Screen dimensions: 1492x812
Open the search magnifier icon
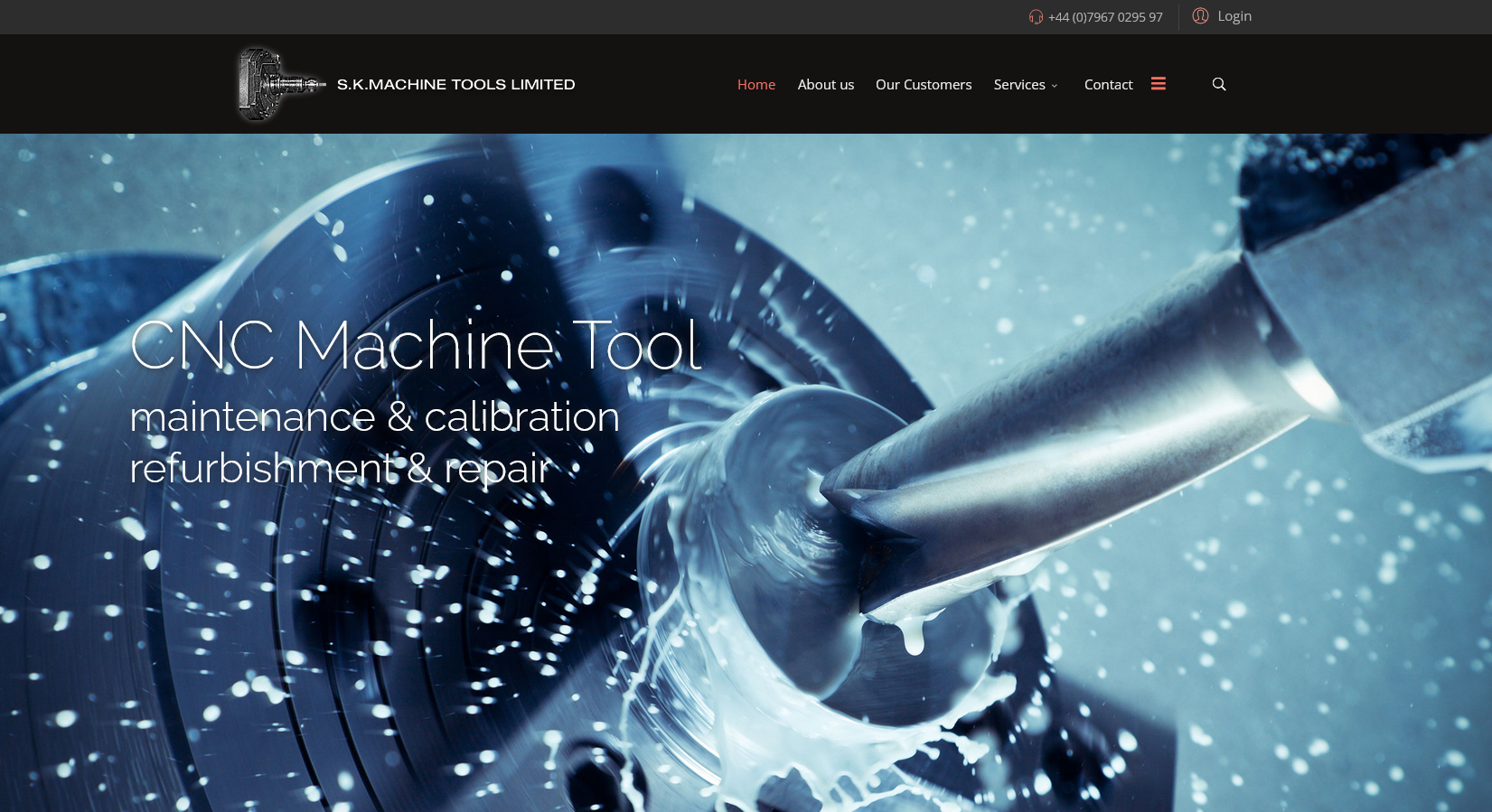point(1219,84)
